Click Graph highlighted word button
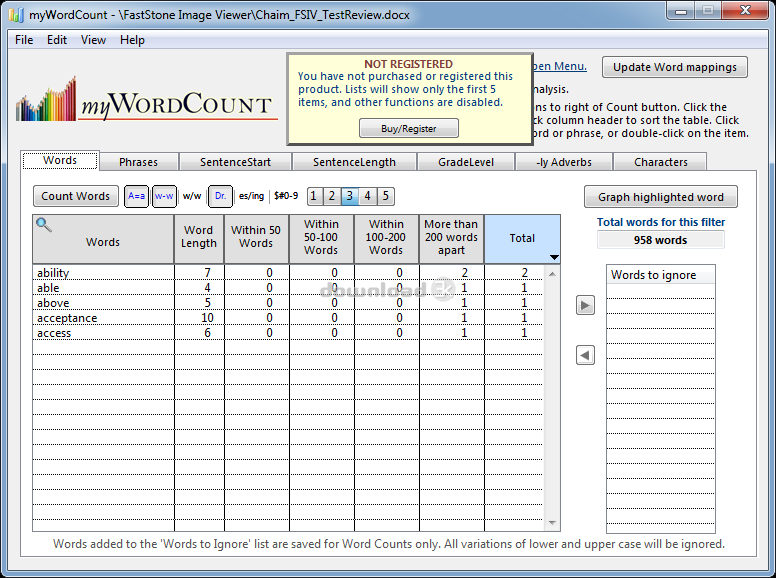Image resolution: width=776 pixels, height=578 pixels. (661, 197)
